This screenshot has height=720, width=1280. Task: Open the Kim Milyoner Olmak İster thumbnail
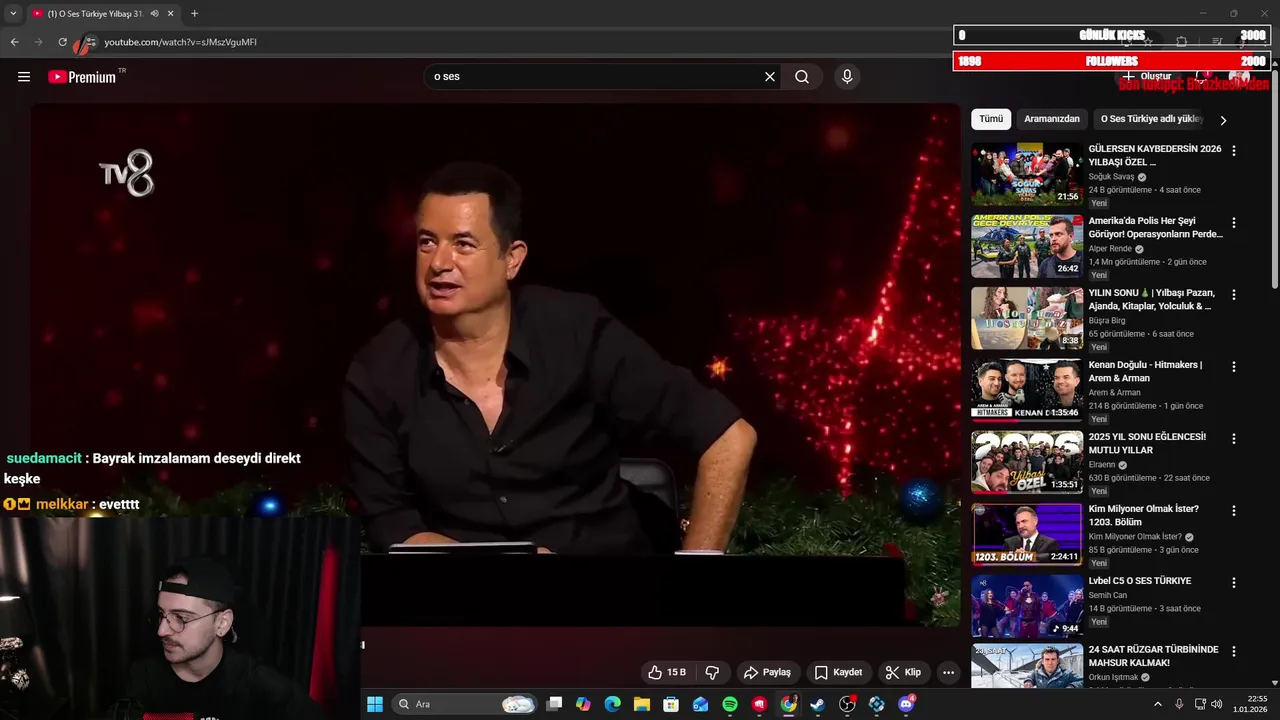tap(1027, 534)
